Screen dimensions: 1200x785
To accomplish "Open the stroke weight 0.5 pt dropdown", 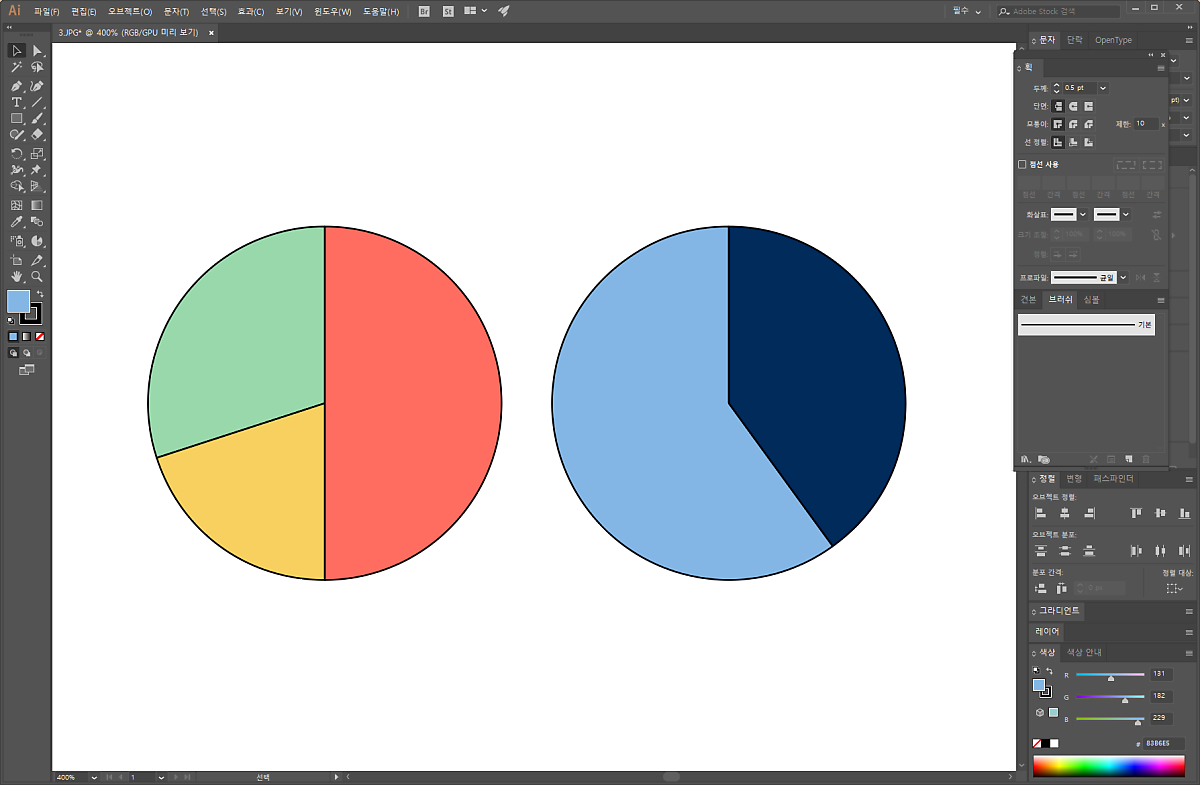I will 1103,88.
